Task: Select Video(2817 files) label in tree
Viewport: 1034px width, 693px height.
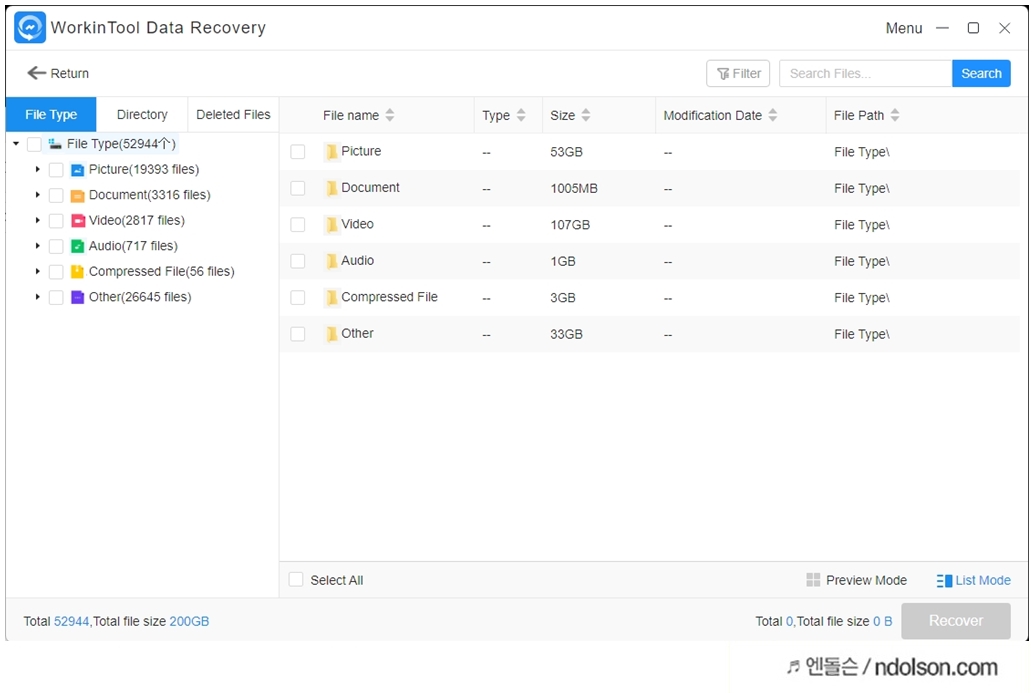Action: (137, 221)
